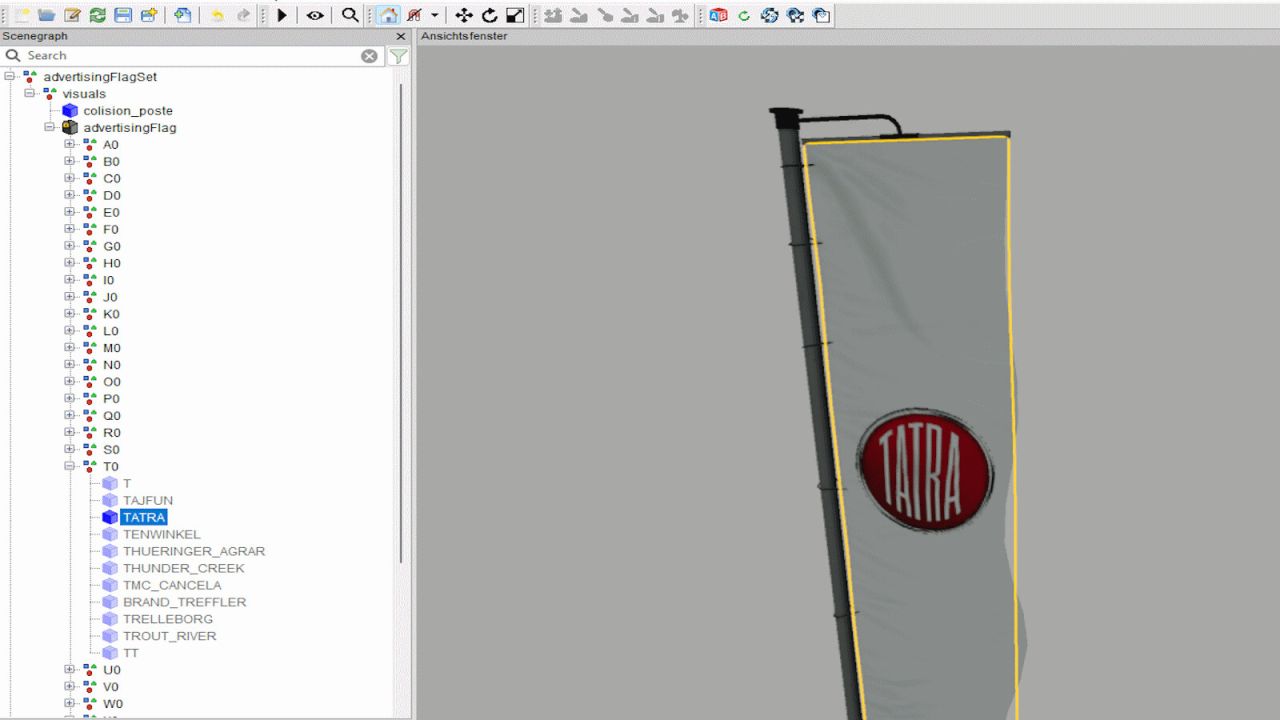This screenshot has width=1280, height=720.
Task: Close the Scenegraph panel
Action: [x=401, y=36]
